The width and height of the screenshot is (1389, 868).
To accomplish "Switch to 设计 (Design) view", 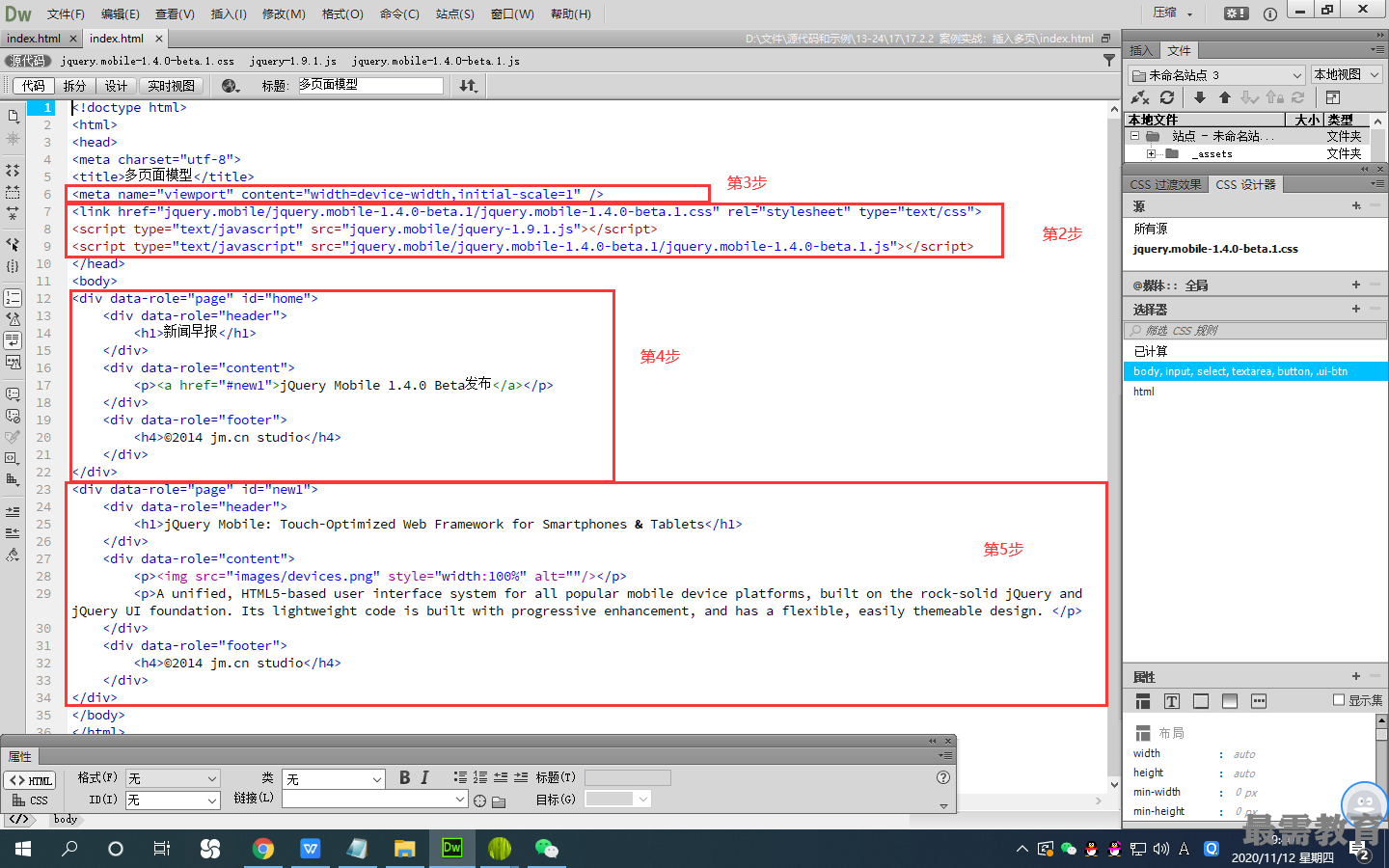I will [117, 86].
